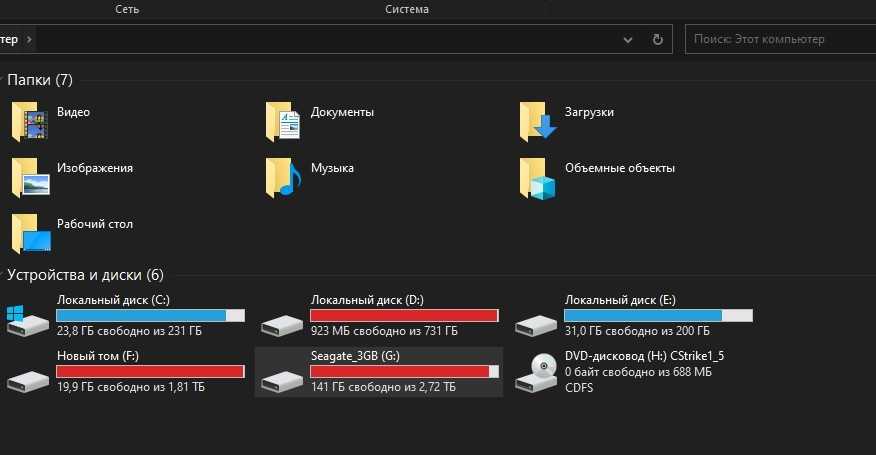Collapse the Устройства и диски (6) group
Image resolution: width=876 pixels, height=455 pixels.
coord(85,274)
